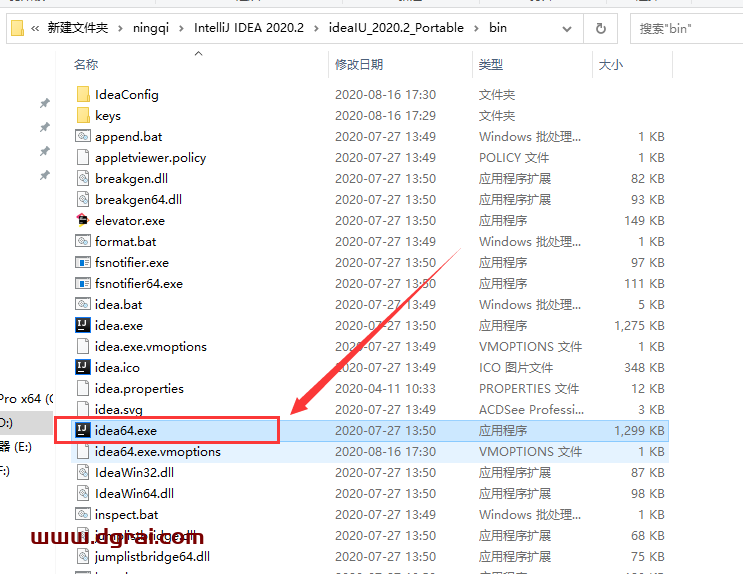743x574 pixels.
Task: Click the idea.properties file icon
Action: (83, 388)
